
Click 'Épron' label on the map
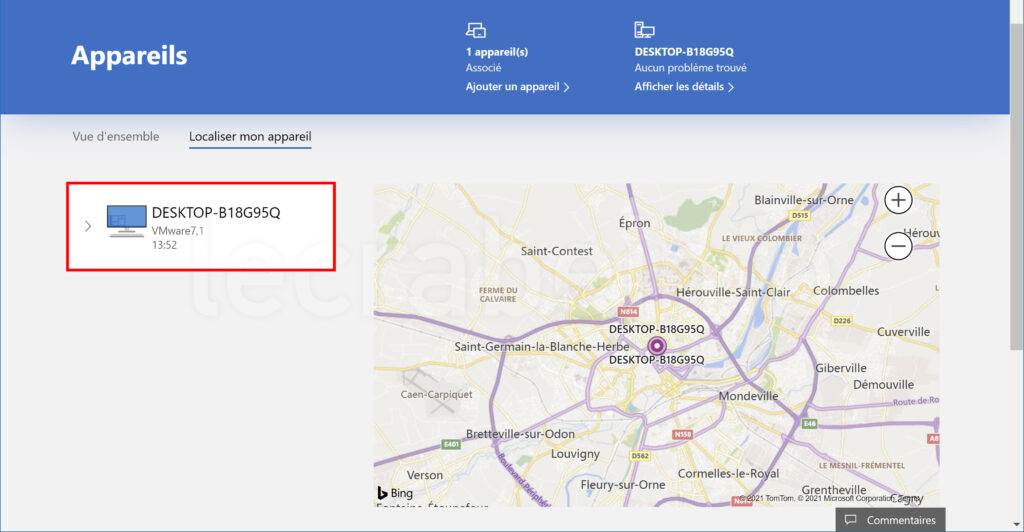point(634,223)
